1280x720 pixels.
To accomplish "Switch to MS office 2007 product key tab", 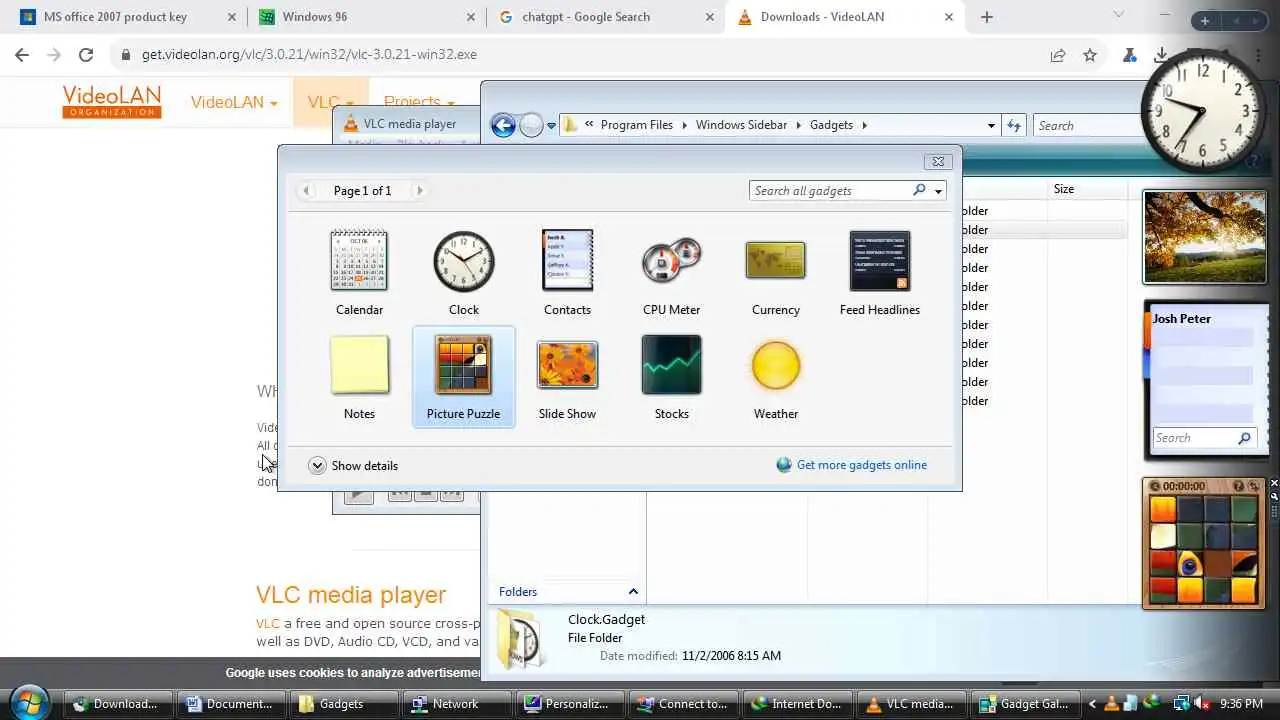I will pos(127,17).
